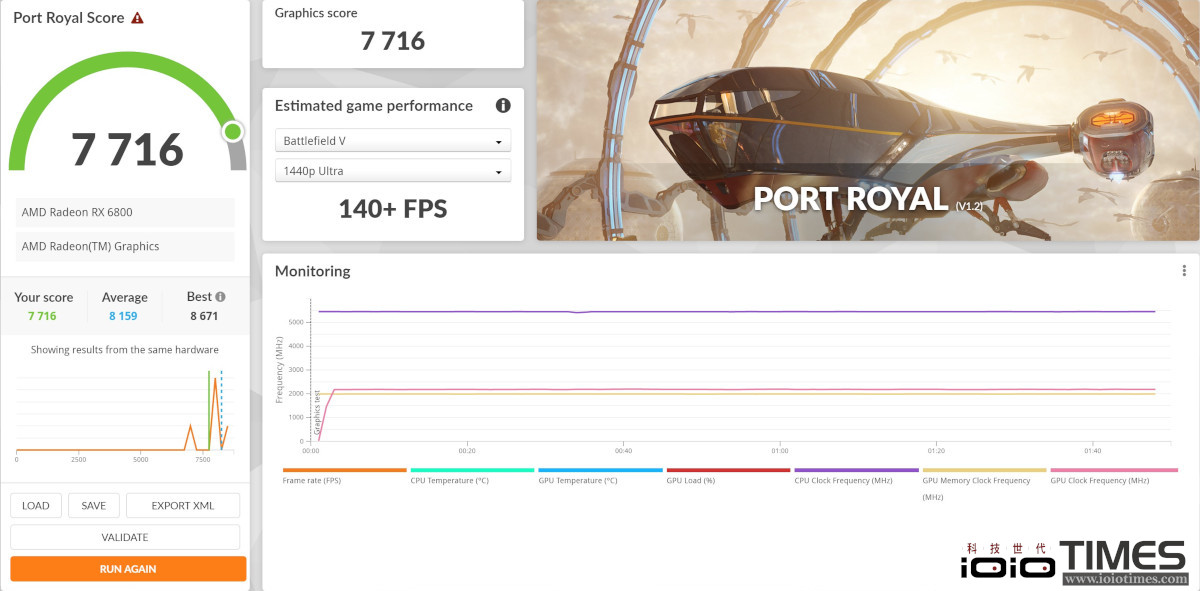Click the AMD Radeon(TM) Graphics field
This screenshot has width=1200, height=591.
pos(125,246)
